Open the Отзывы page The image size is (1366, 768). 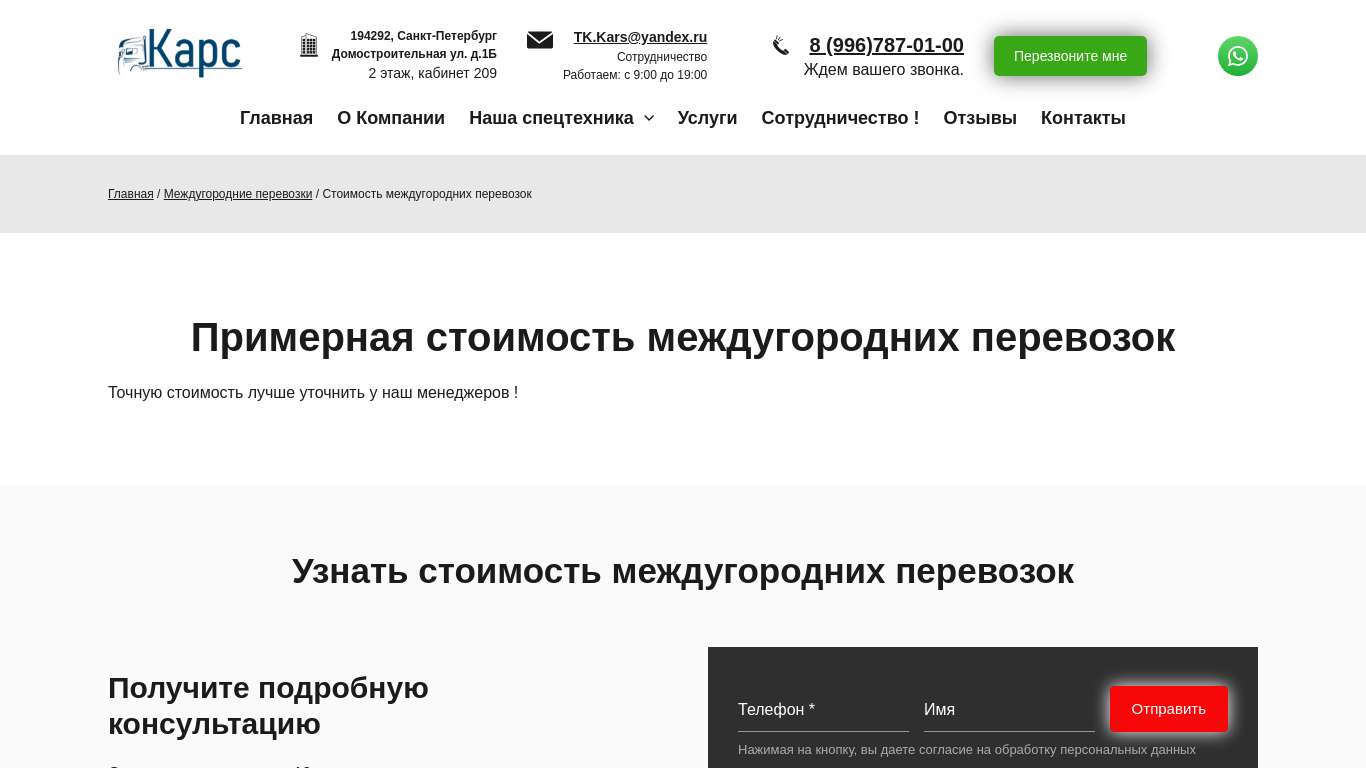click(980, 118)
